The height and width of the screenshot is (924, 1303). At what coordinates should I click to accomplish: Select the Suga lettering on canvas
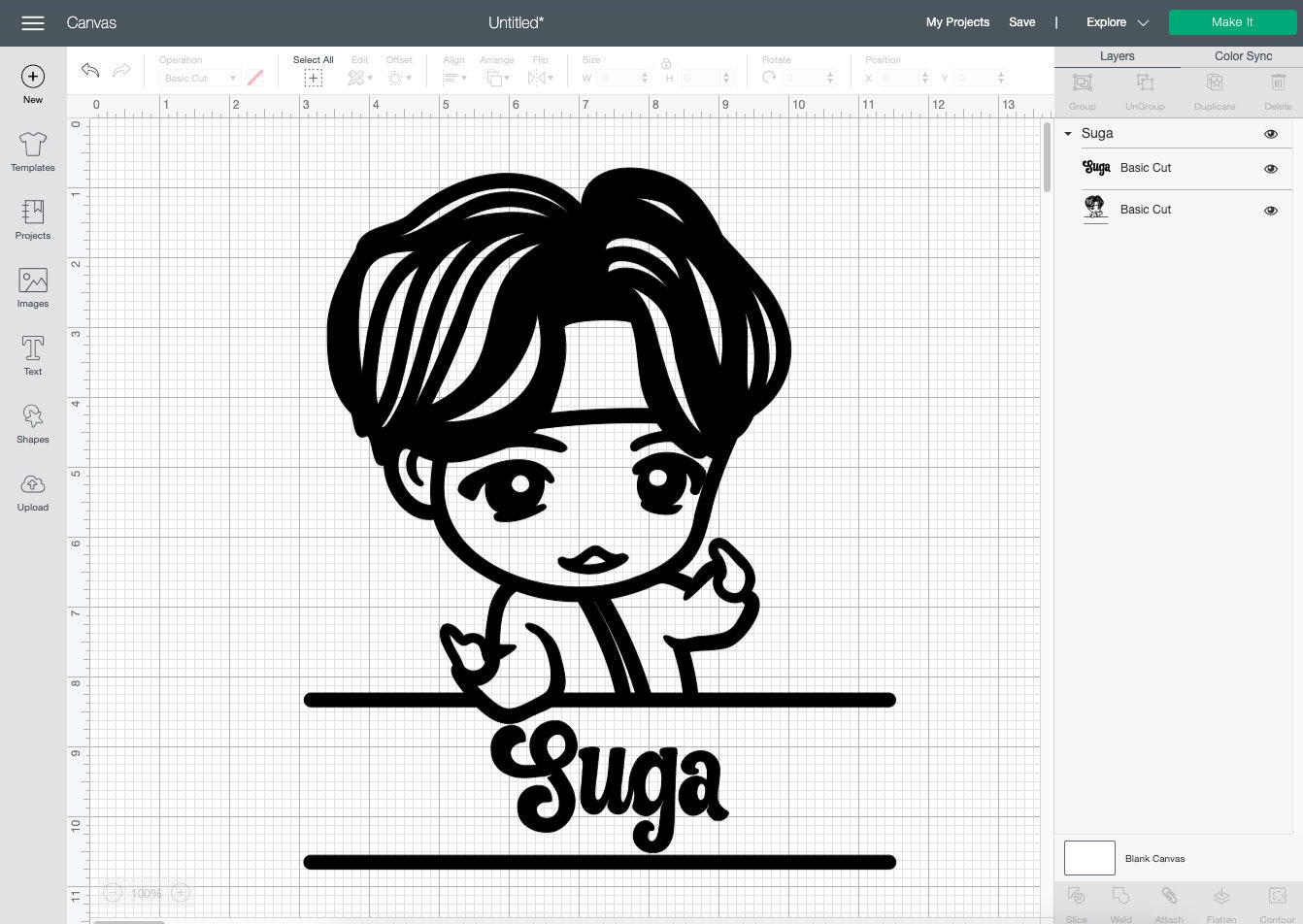(x=610, y=785)
